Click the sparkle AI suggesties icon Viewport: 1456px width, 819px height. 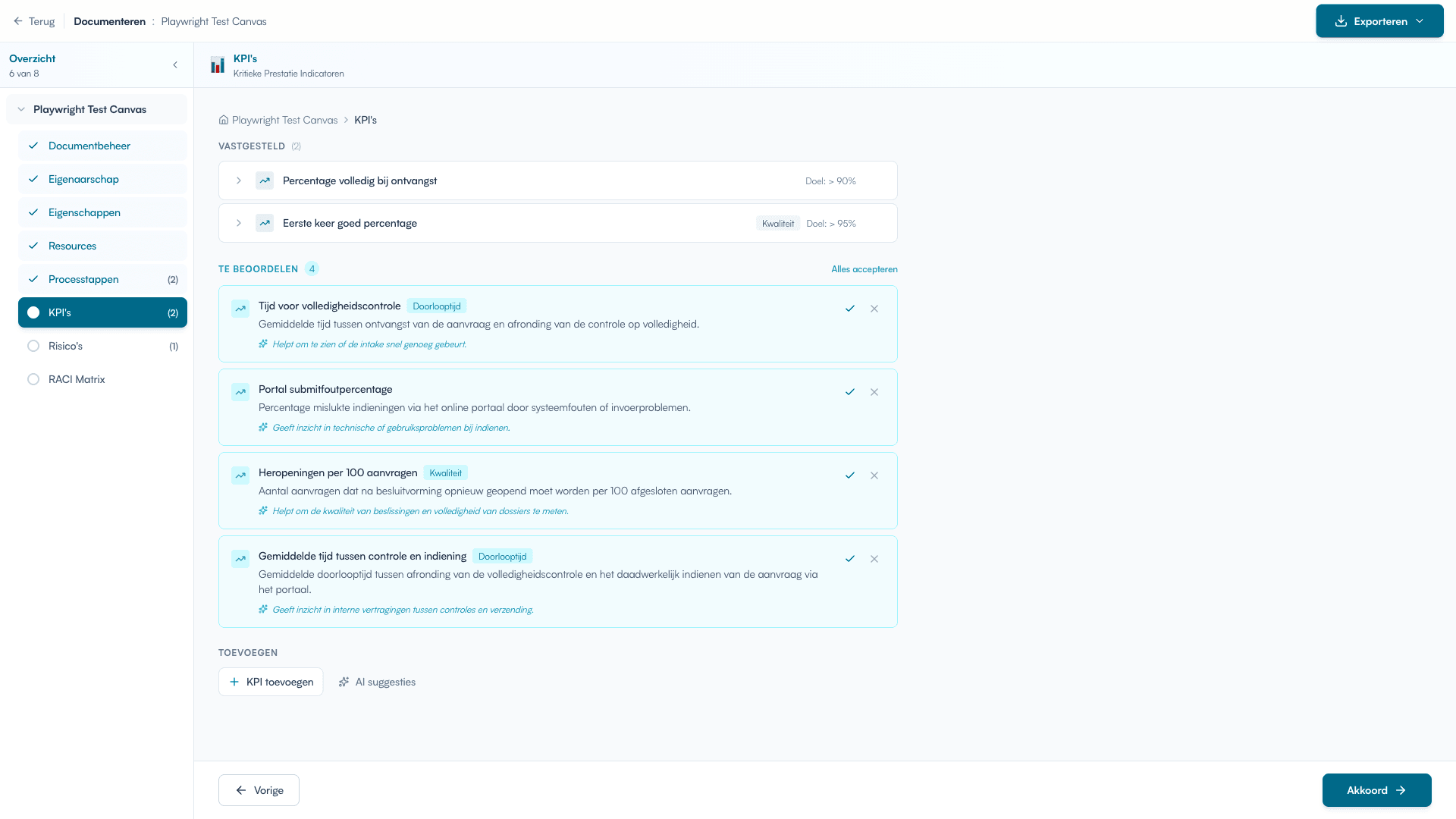tap(344, 682)
